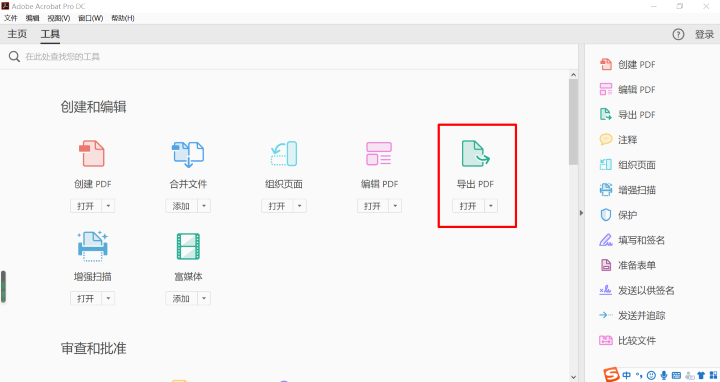Expand dropdown arrow next to 导出 PDF 打开

tap(491, 206)
